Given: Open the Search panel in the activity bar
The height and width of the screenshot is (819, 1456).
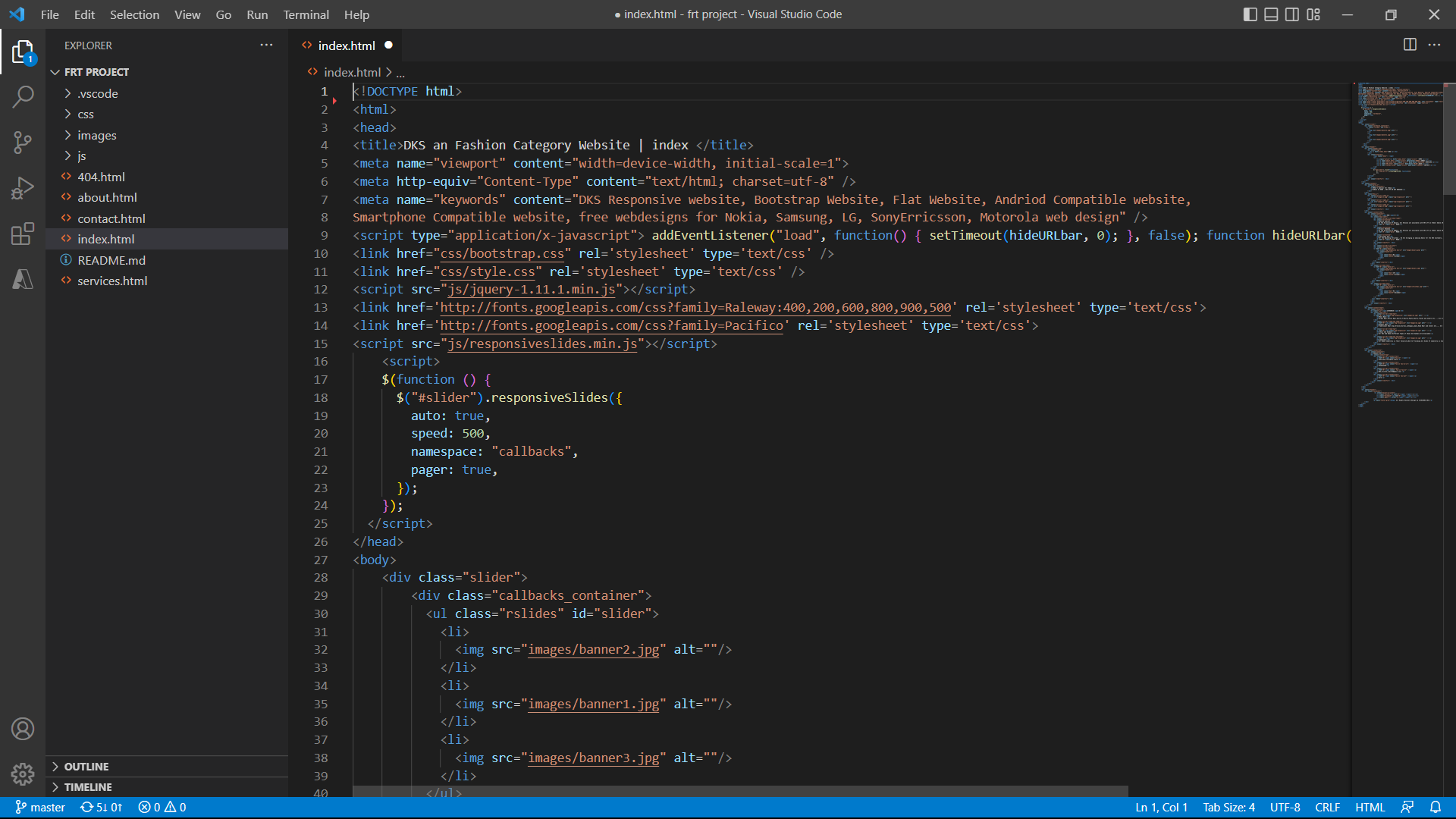Looking at the screenshot, I should point(23,97).
